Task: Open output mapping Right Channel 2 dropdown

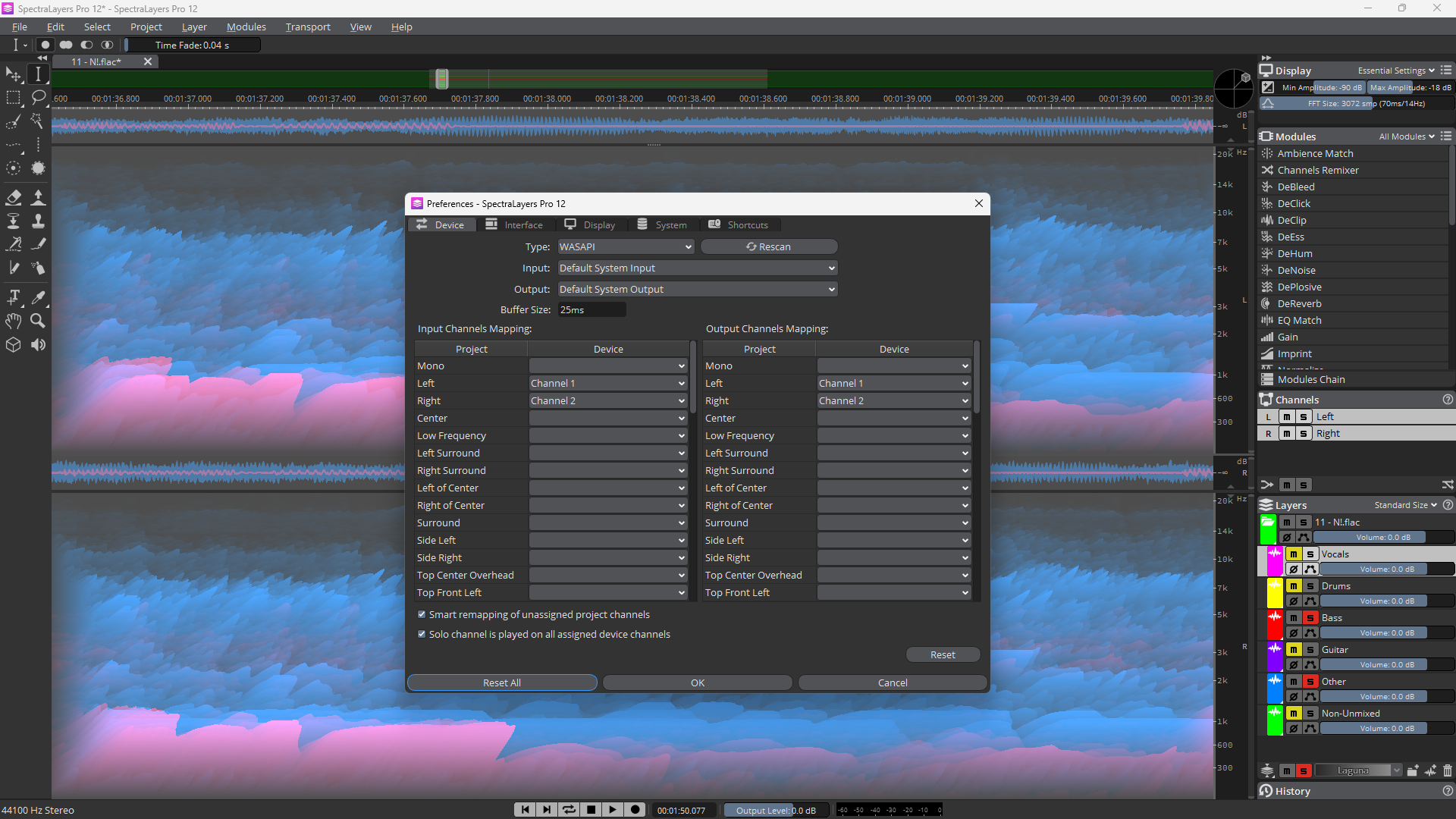Action: tap(895, 401)
